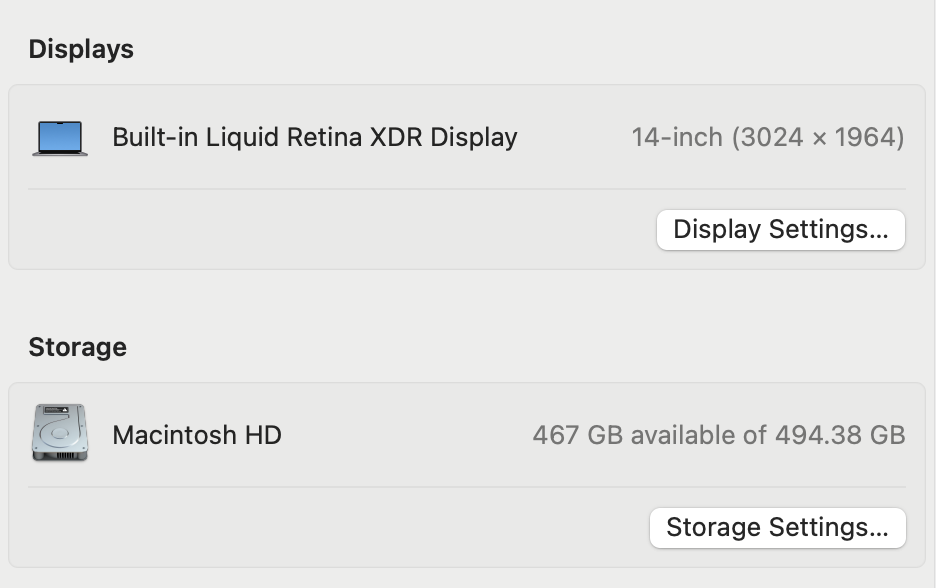Click the Storage section heading
936x588 pixels.
pyautogui.click(x=77, y=347)
